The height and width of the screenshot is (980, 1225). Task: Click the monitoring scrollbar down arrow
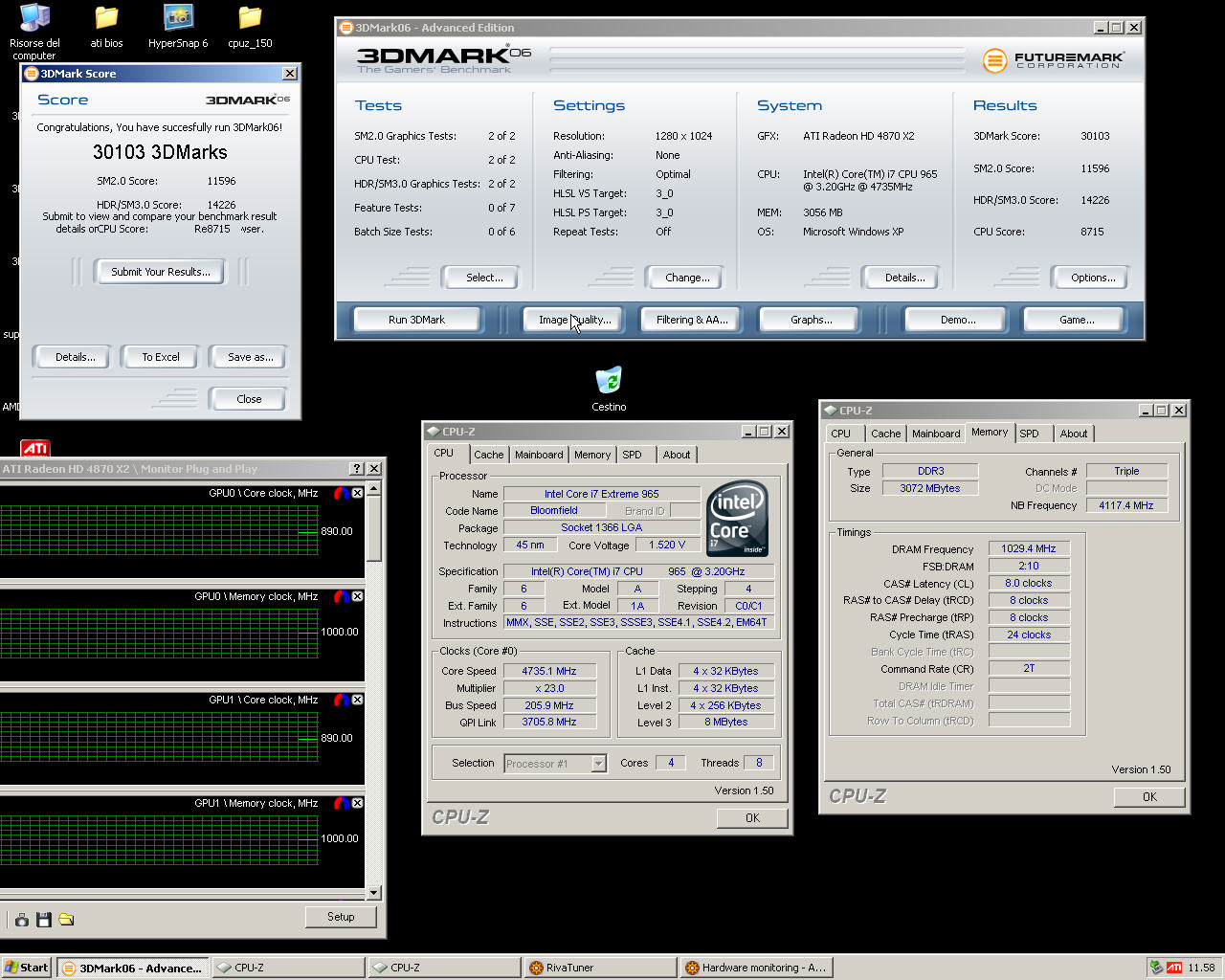pos(374,893)
